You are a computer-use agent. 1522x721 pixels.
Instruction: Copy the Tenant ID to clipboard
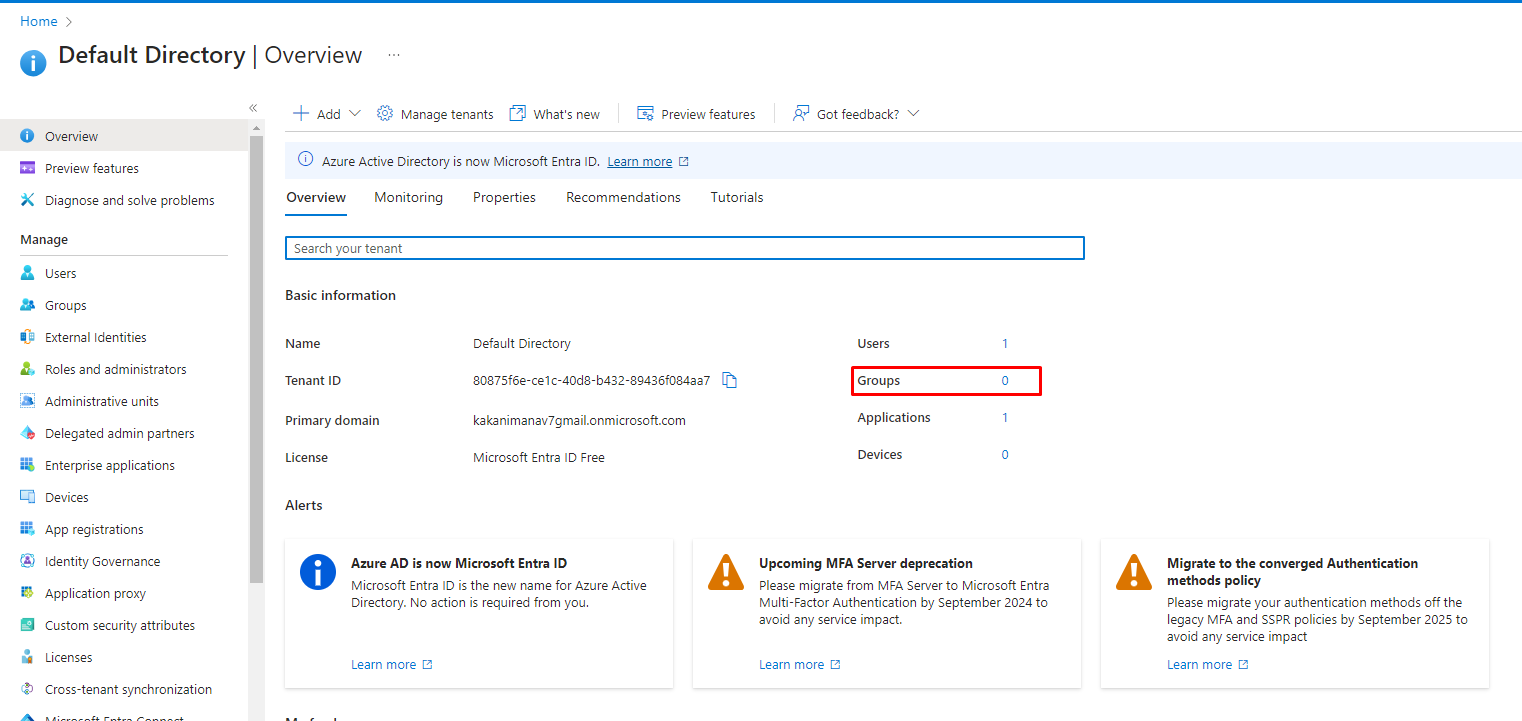click(x=730, y=380)
